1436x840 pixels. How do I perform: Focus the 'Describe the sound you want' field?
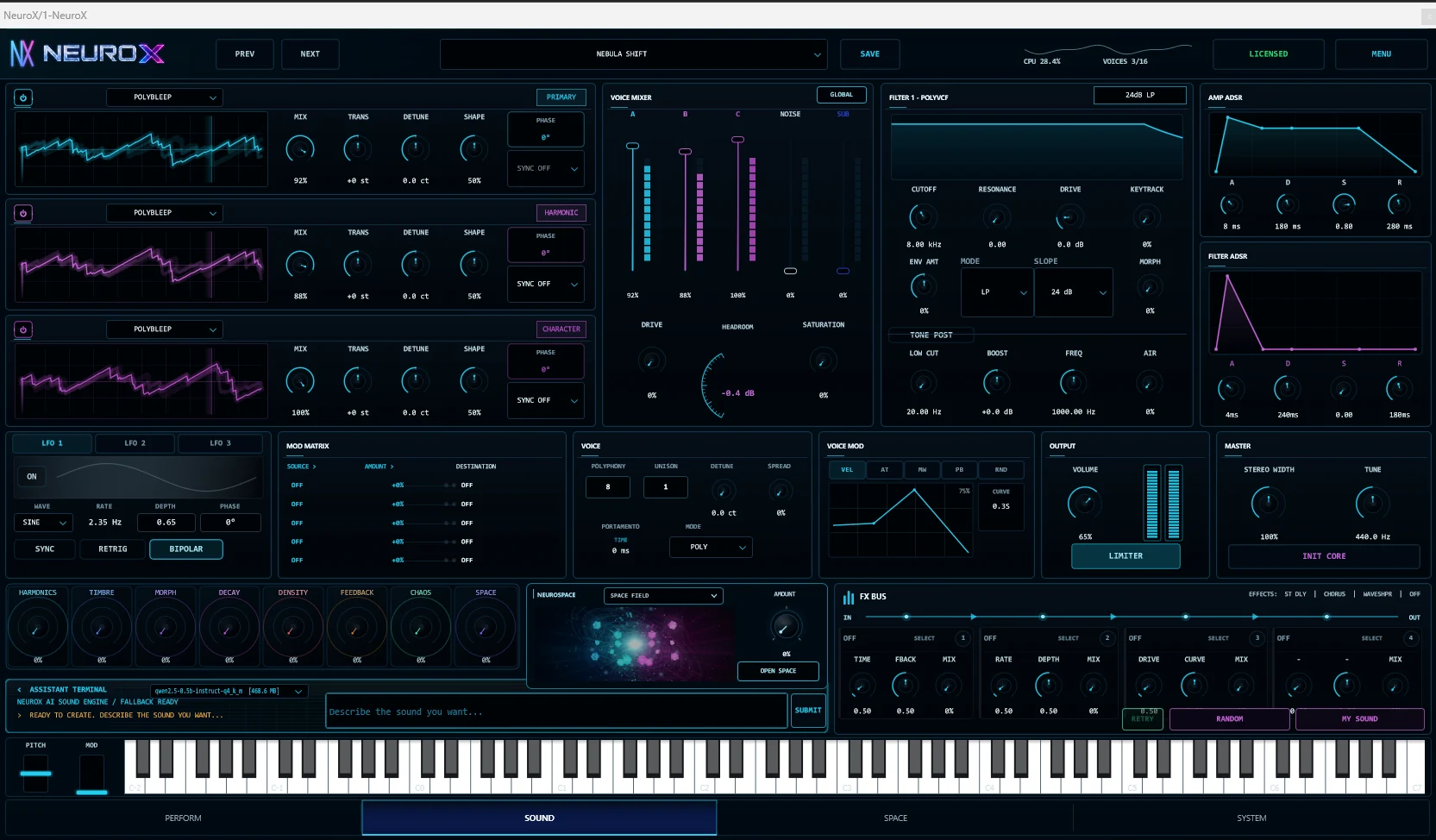coord(557,711)
